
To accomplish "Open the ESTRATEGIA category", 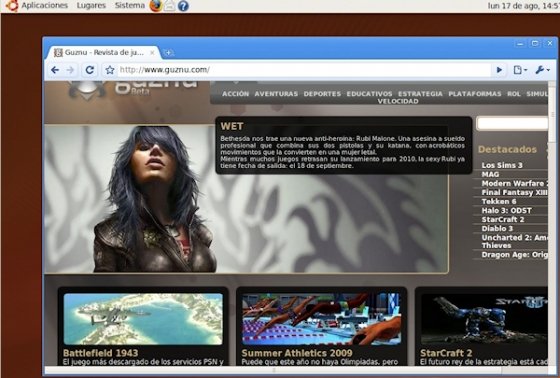I will pyautogui.click(x=420, y=94).
